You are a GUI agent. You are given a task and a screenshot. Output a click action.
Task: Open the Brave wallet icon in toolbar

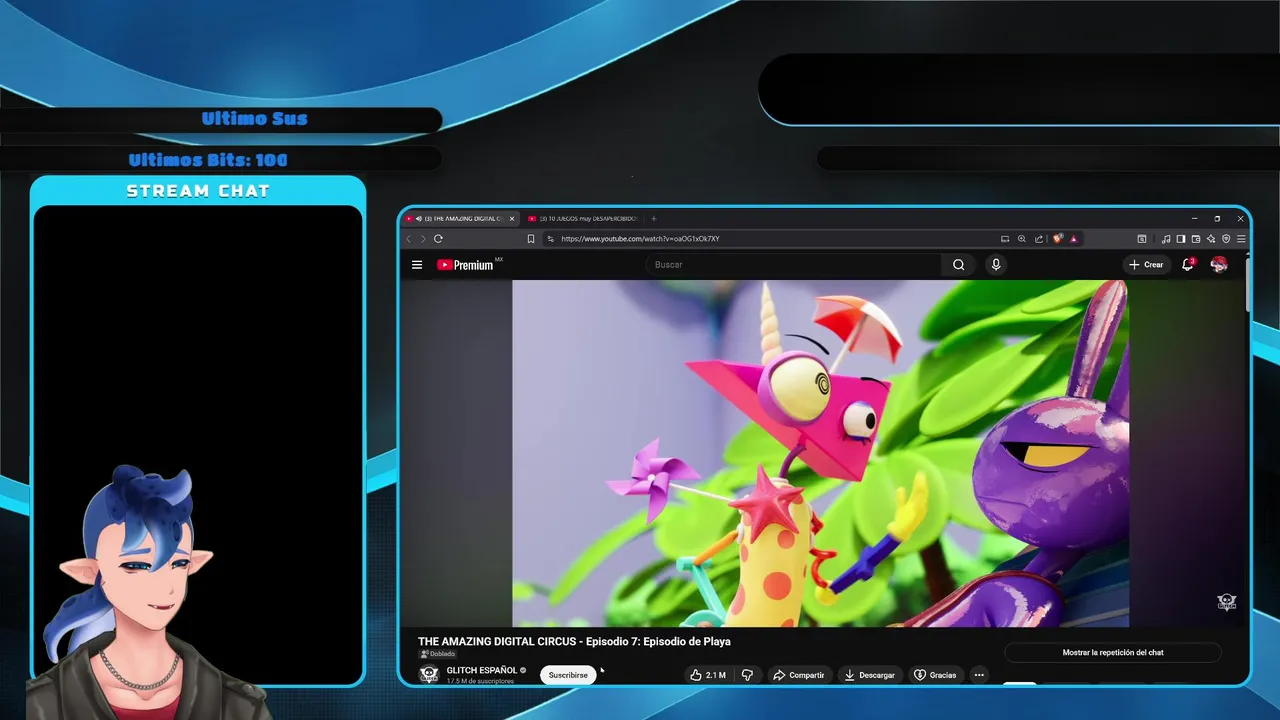[x=1196, y=239]
